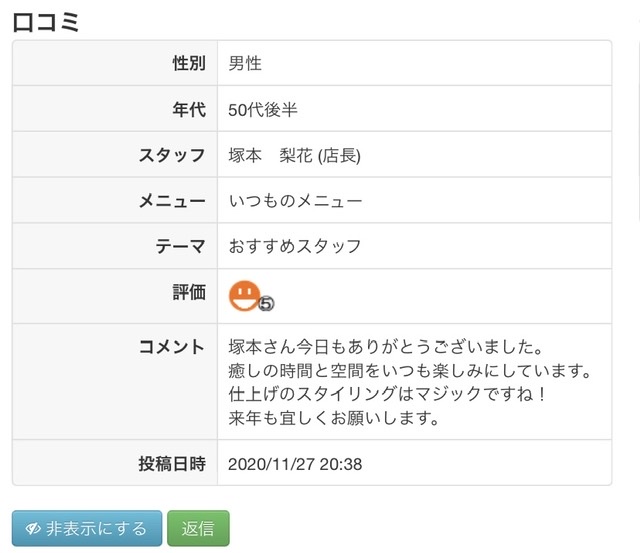
Task: Click the 評価 row label
Action: click(x=189, y=292)
